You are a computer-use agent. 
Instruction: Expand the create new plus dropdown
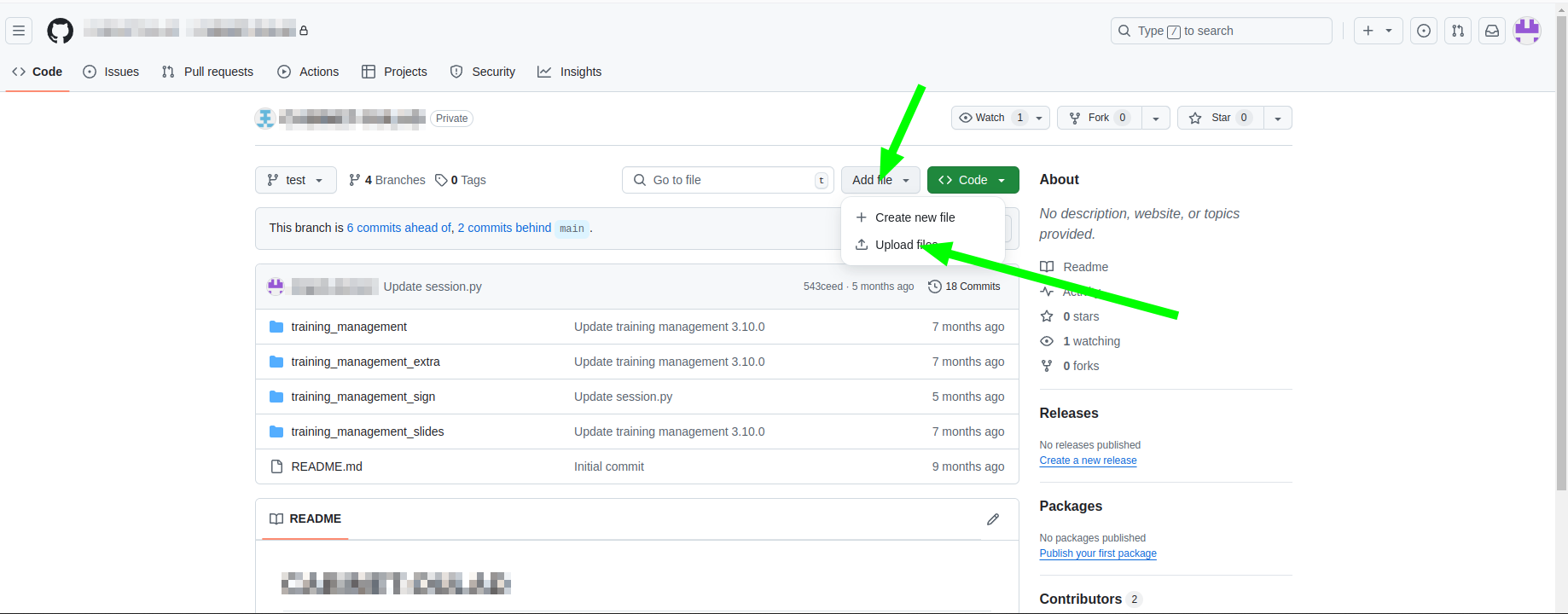1378,31
